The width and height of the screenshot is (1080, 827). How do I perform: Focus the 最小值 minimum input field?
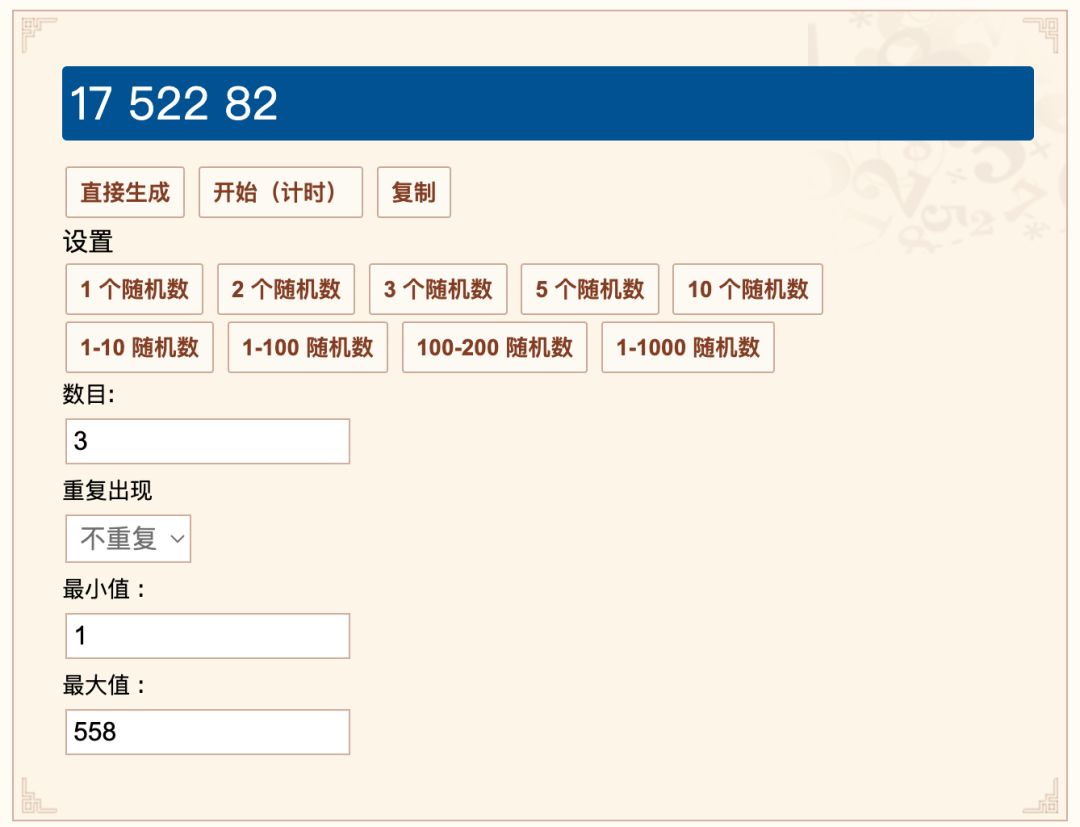click(207, 636)
